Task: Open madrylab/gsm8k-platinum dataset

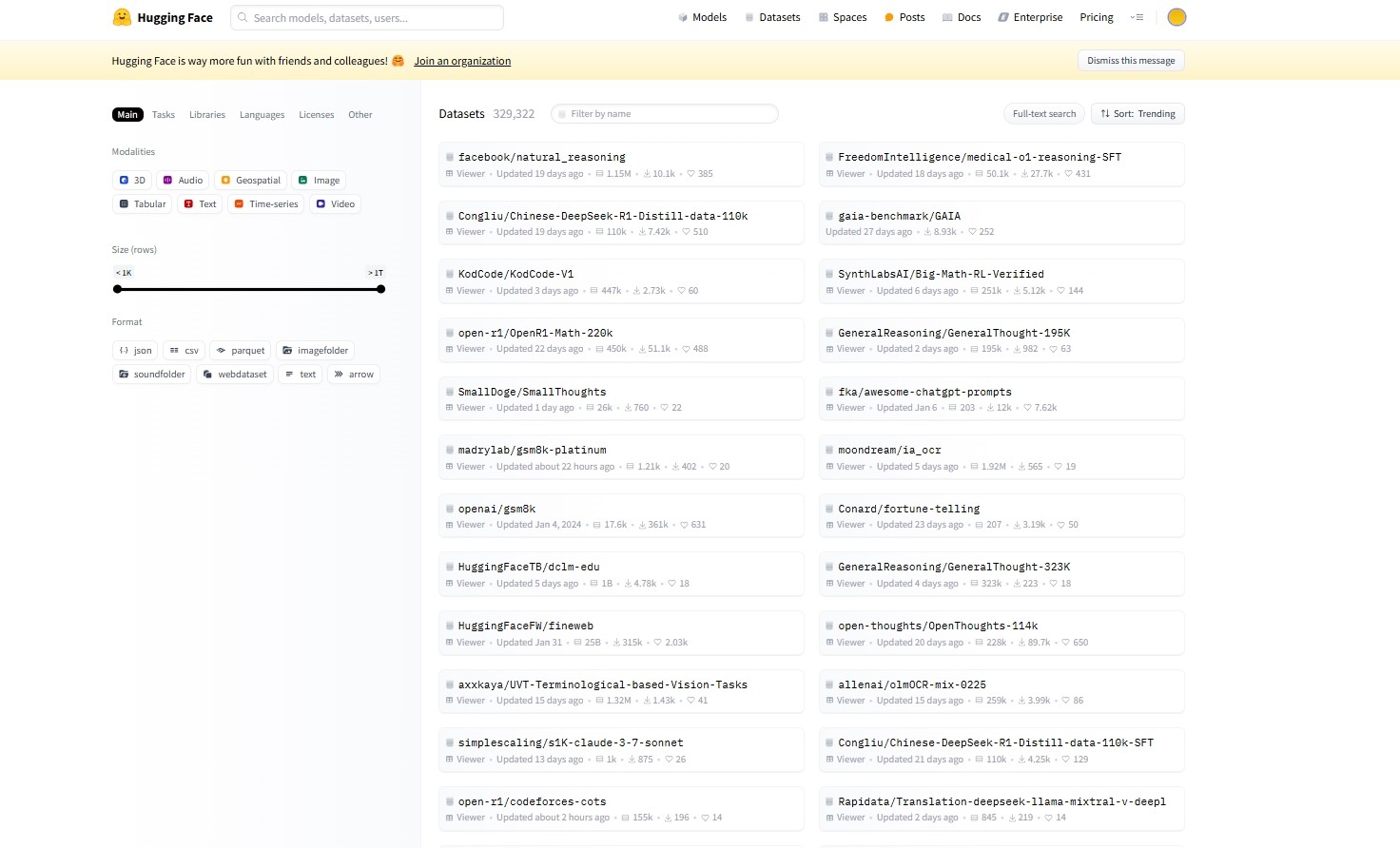Action: click(621, 457)
